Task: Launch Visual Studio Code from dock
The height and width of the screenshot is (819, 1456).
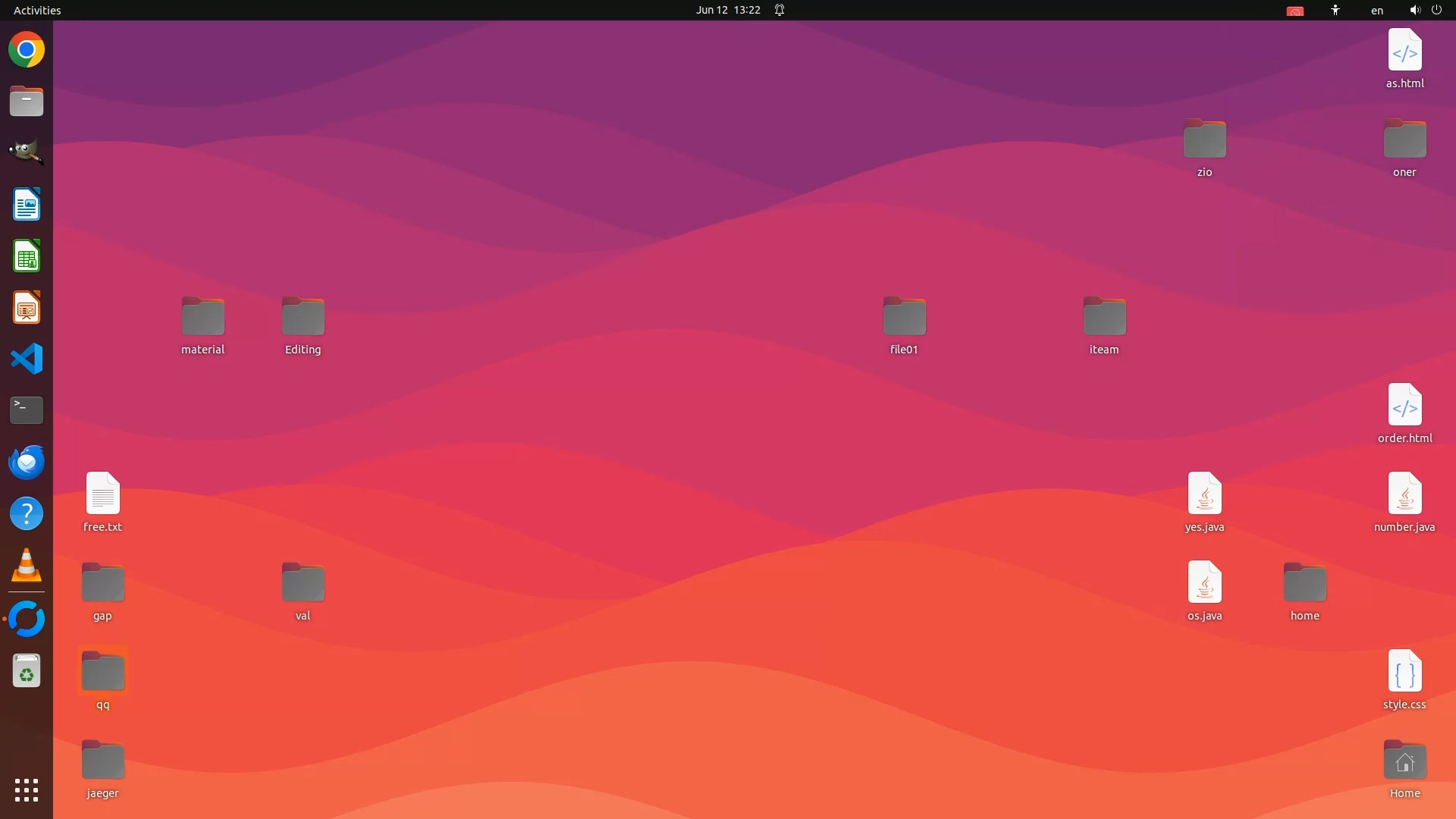Action: tap(27, 359)
